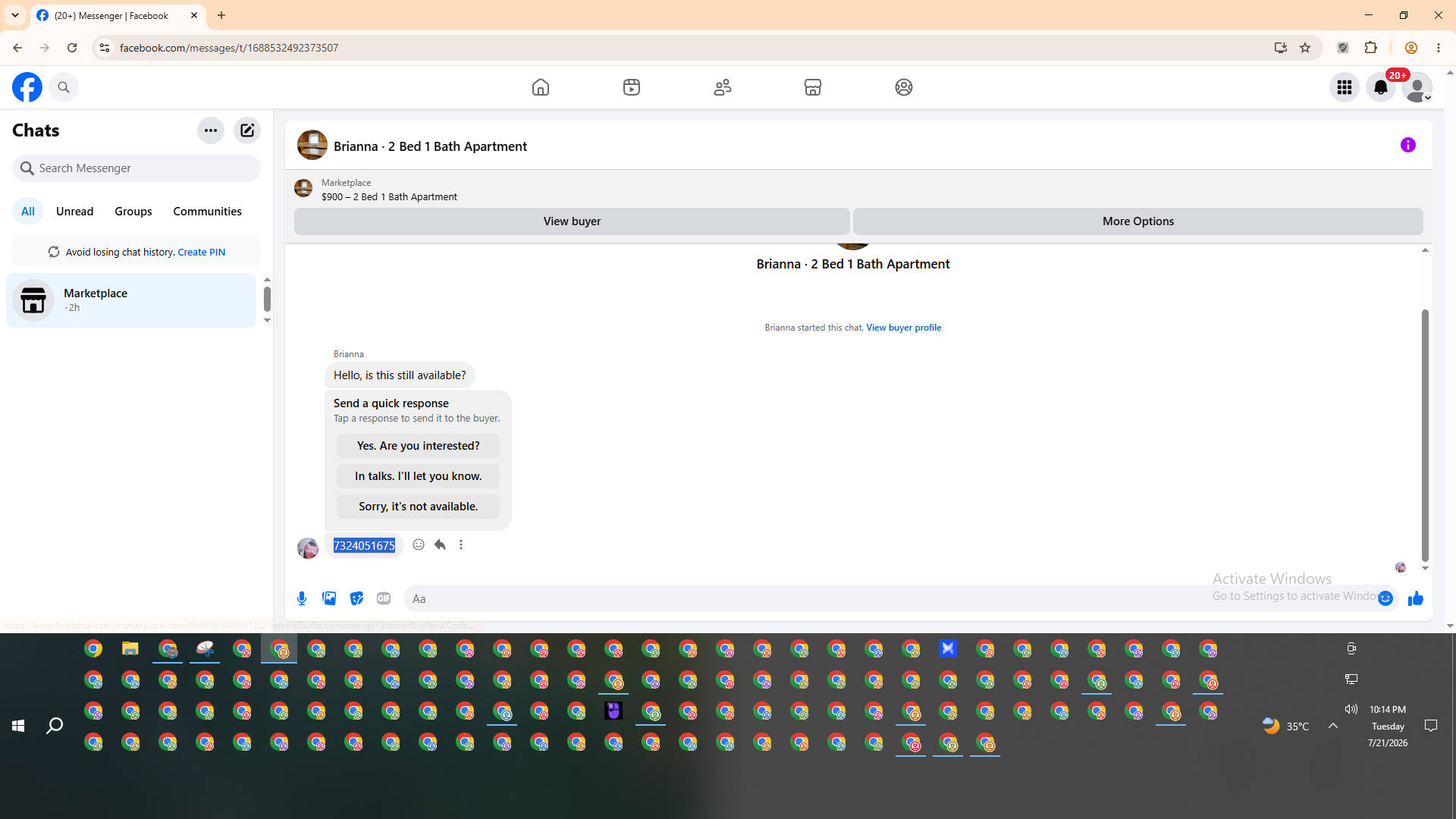Open the Facebook home logo
This screenshot has width=1456, height=819.
(x=27, y=87)
